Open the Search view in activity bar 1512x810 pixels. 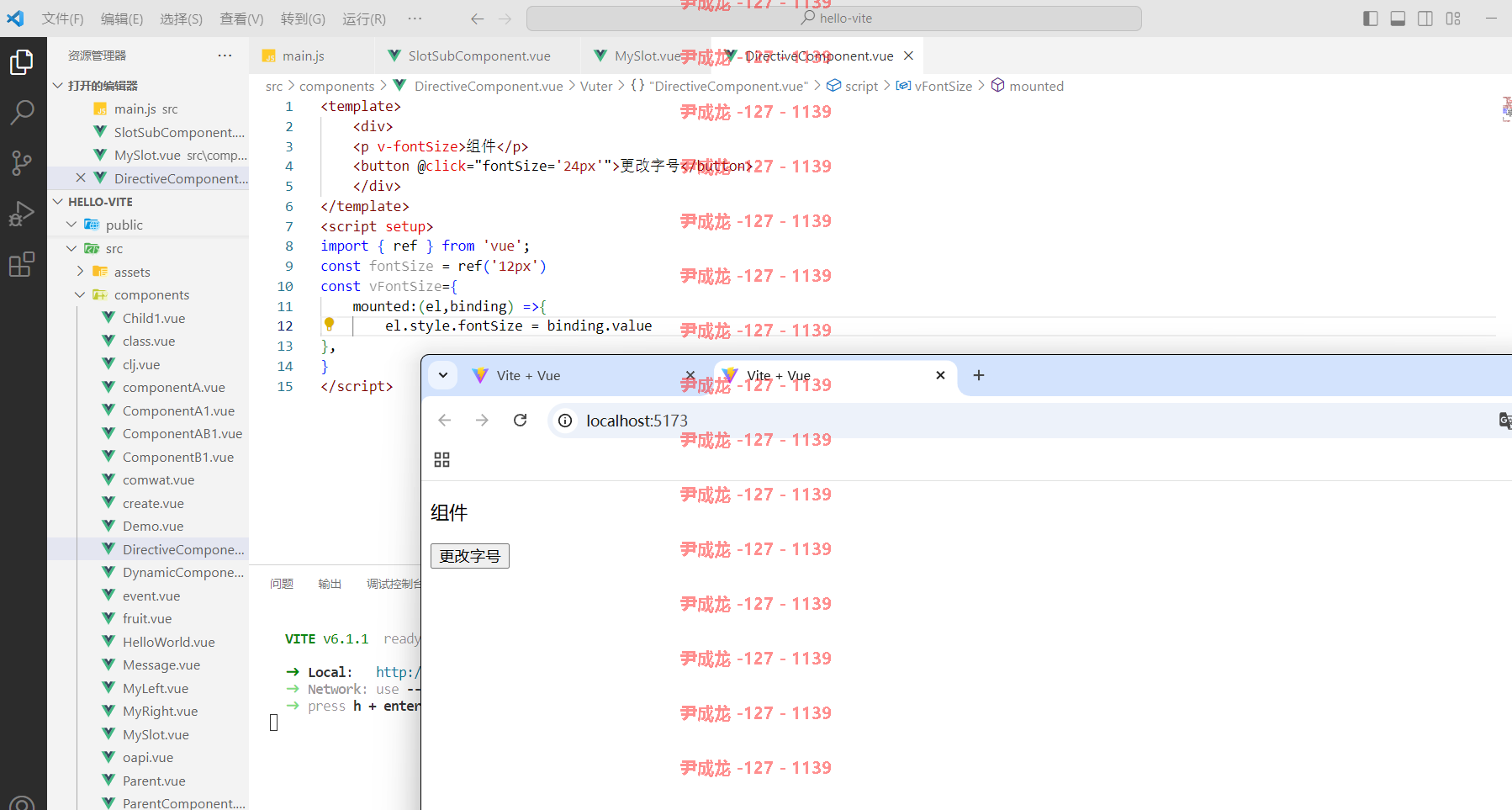click(x=22, y=112)
